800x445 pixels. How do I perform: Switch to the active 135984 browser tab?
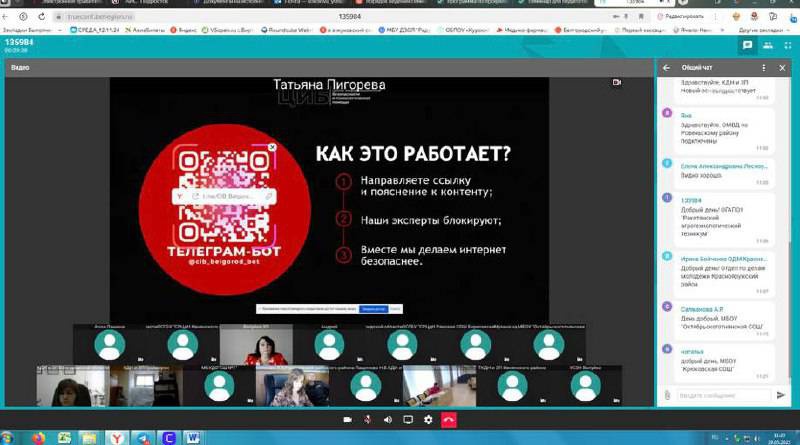click(x=635, y=3)
